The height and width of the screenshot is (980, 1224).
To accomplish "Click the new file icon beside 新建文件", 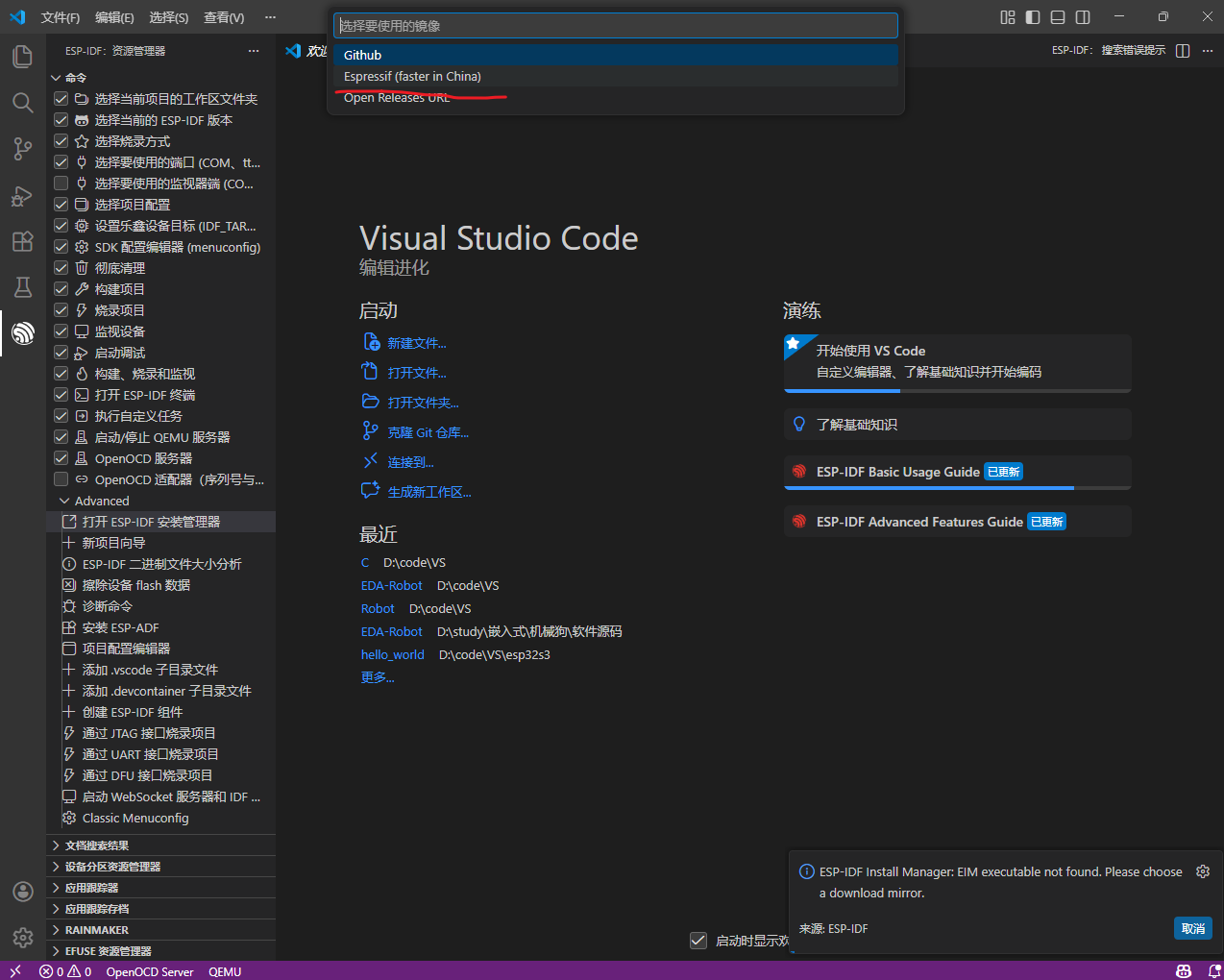I will pos(371,342).
